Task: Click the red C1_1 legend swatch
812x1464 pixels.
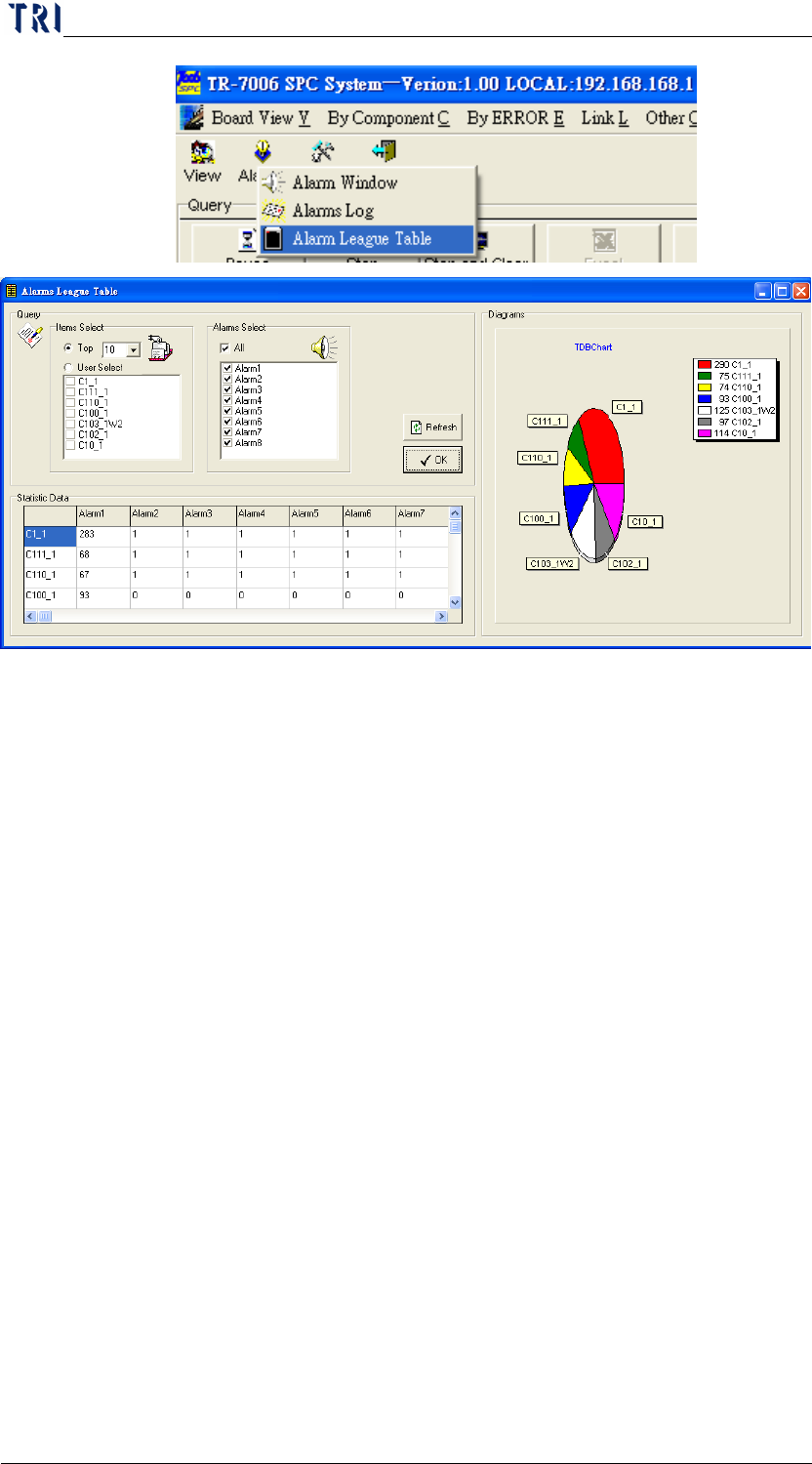Action: coord(704,364)
